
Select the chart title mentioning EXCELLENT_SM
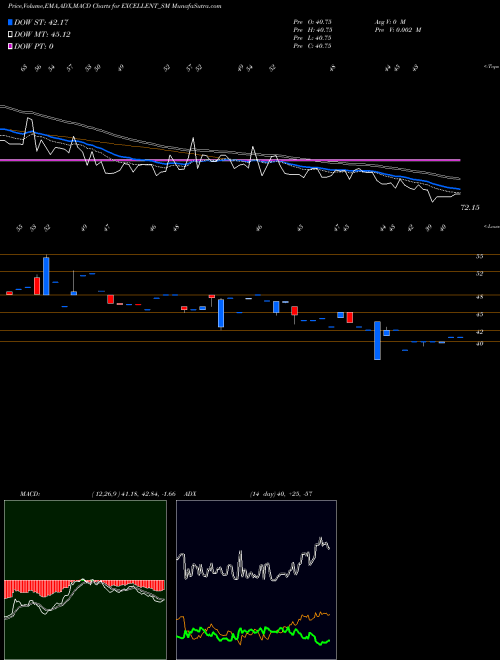pos(114,6)
